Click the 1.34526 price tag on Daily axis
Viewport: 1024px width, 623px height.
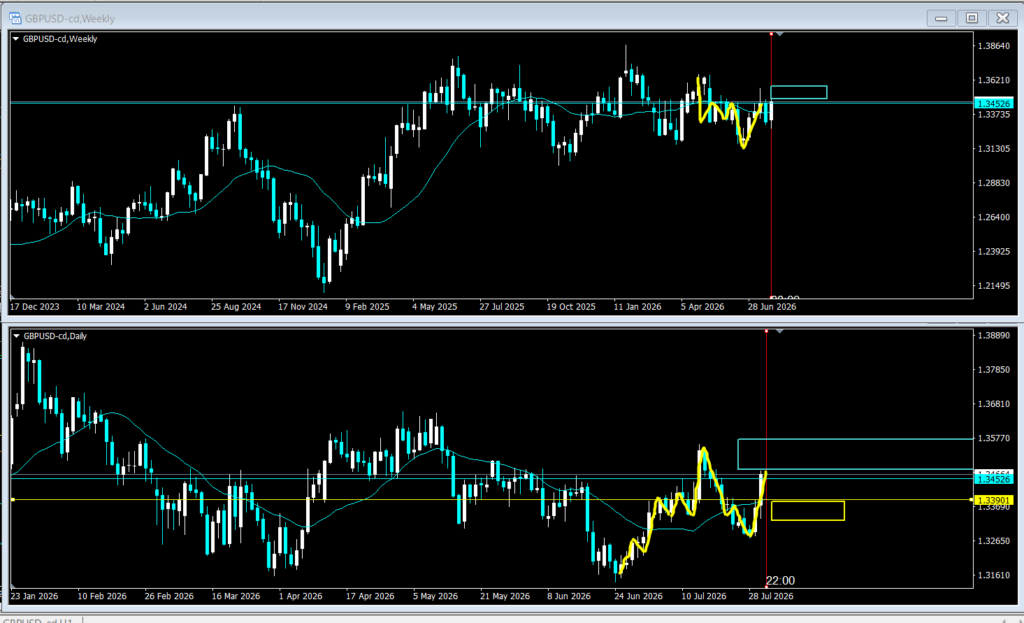click(993, 479)
